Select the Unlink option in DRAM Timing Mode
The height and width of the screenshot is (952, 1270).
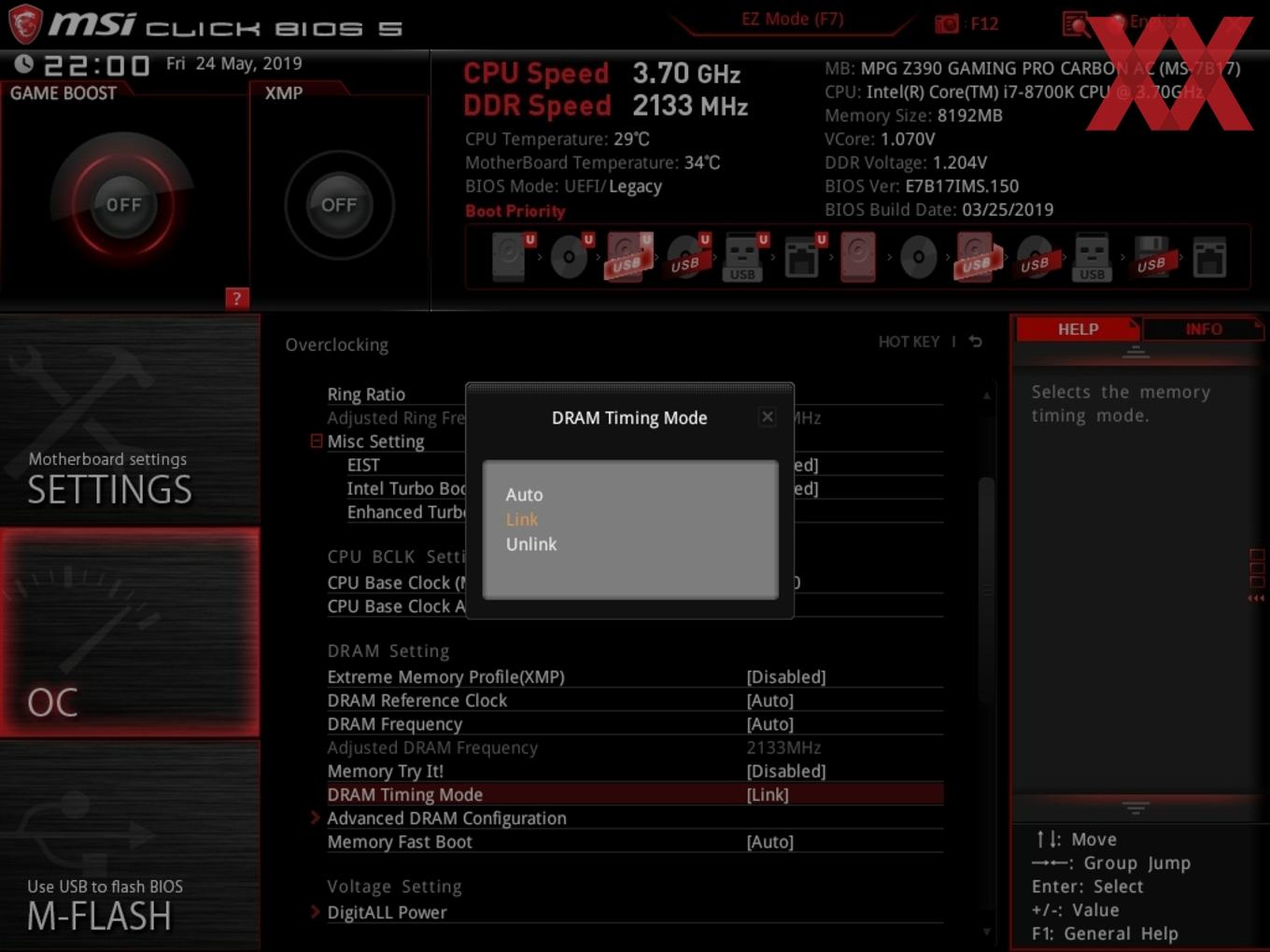(x=531, y=544)
